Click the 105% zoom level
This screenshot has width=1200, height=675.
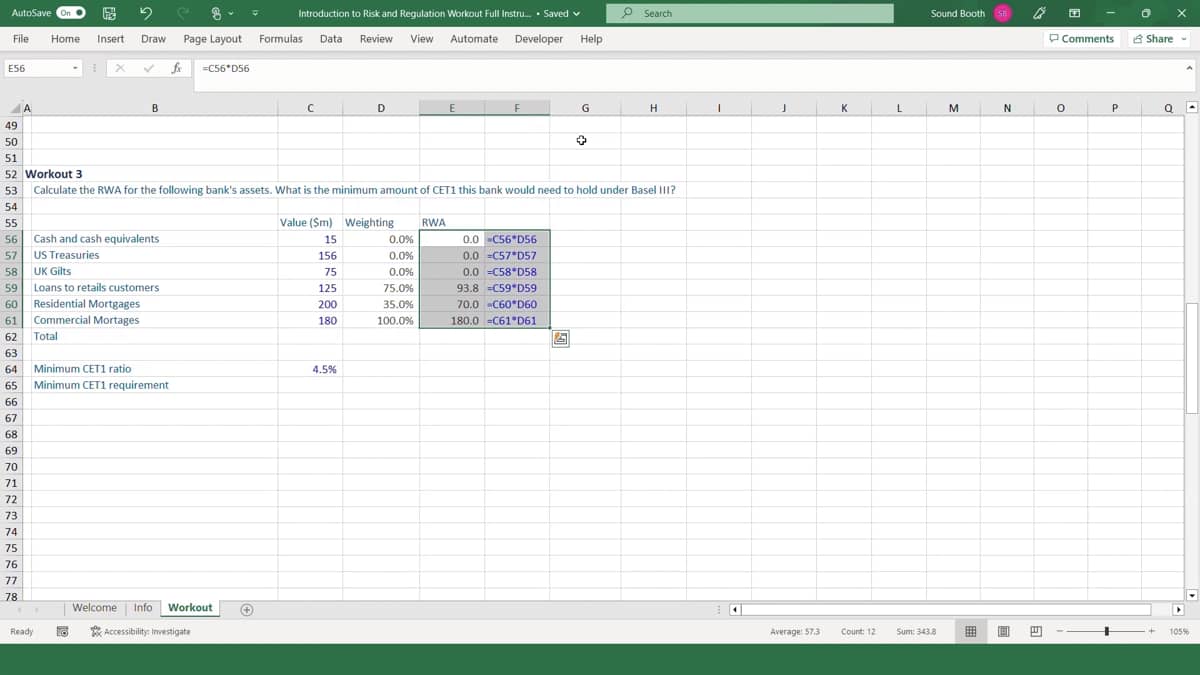coord(1178,632)
